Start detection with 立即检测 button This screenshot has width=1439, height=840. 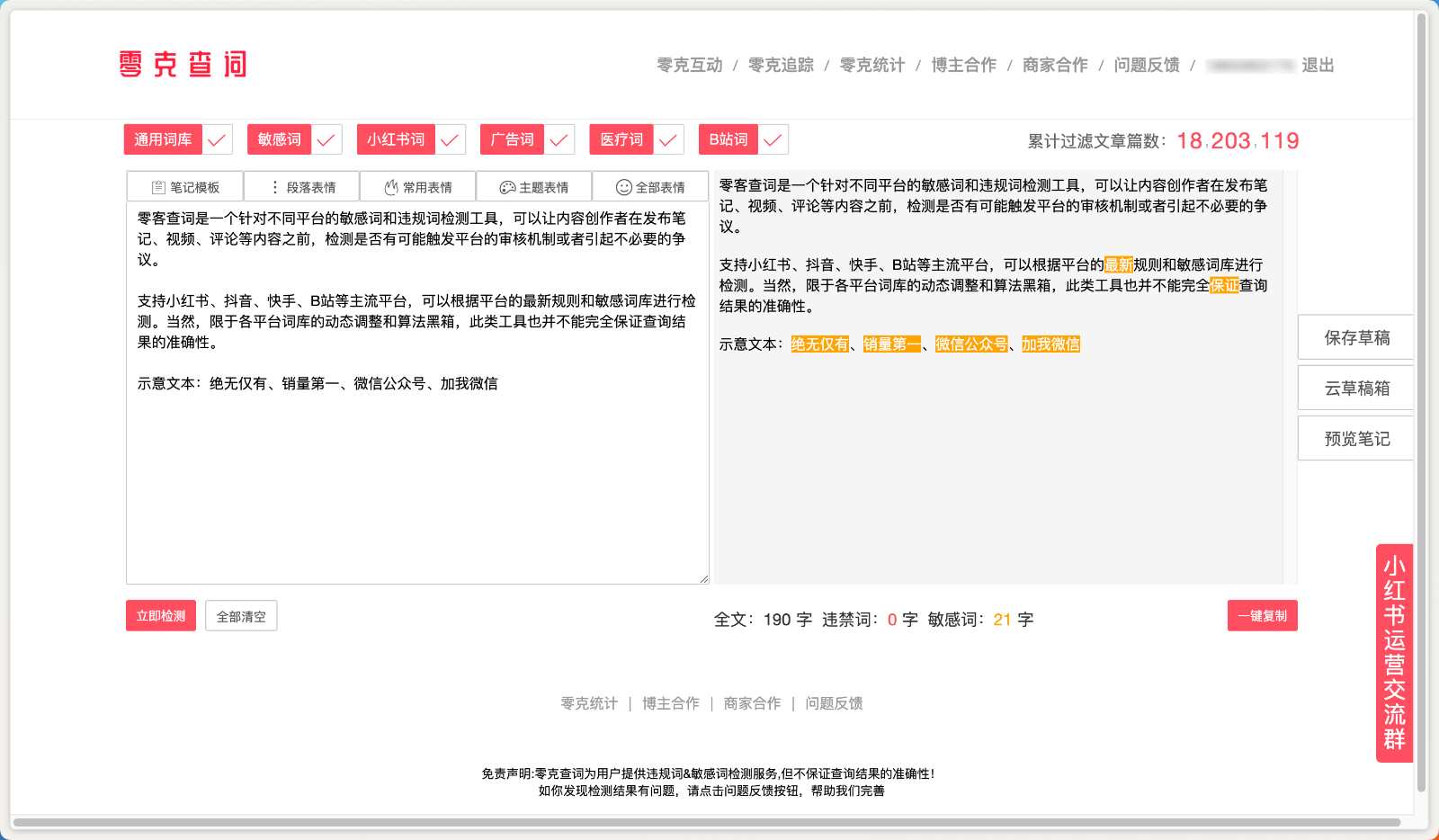pyautogui.click(x=160, y=615)
